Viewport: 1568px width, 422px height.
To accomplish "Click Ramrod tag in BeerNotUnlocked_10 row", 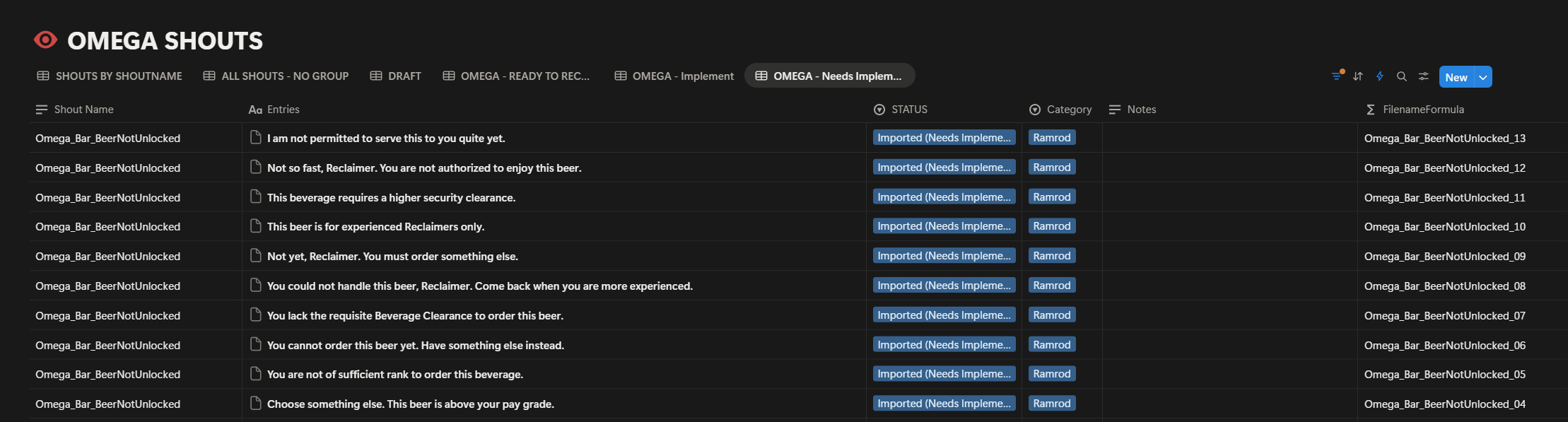I will coord(1052,226).
